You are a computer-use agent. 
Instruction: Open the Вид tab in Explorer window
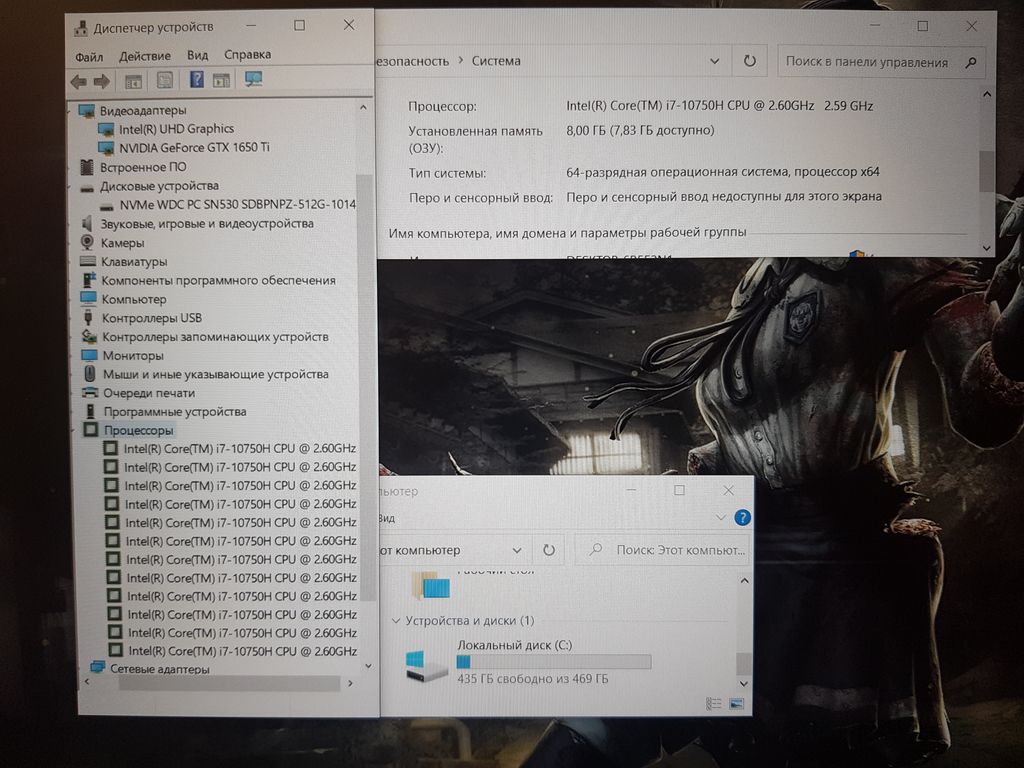(x=387, y=519)
